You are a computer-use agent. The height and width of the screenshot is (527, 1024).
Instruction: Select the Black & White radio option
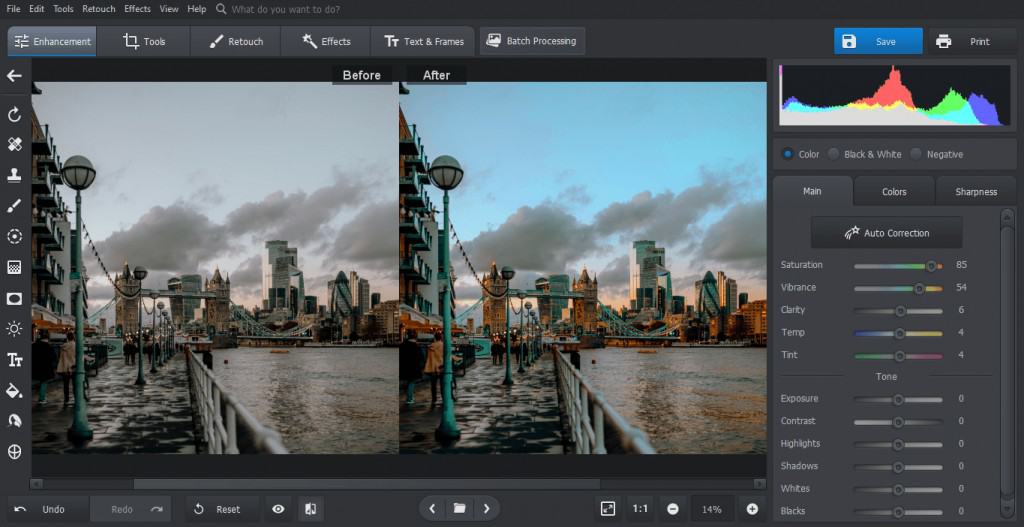834,154
